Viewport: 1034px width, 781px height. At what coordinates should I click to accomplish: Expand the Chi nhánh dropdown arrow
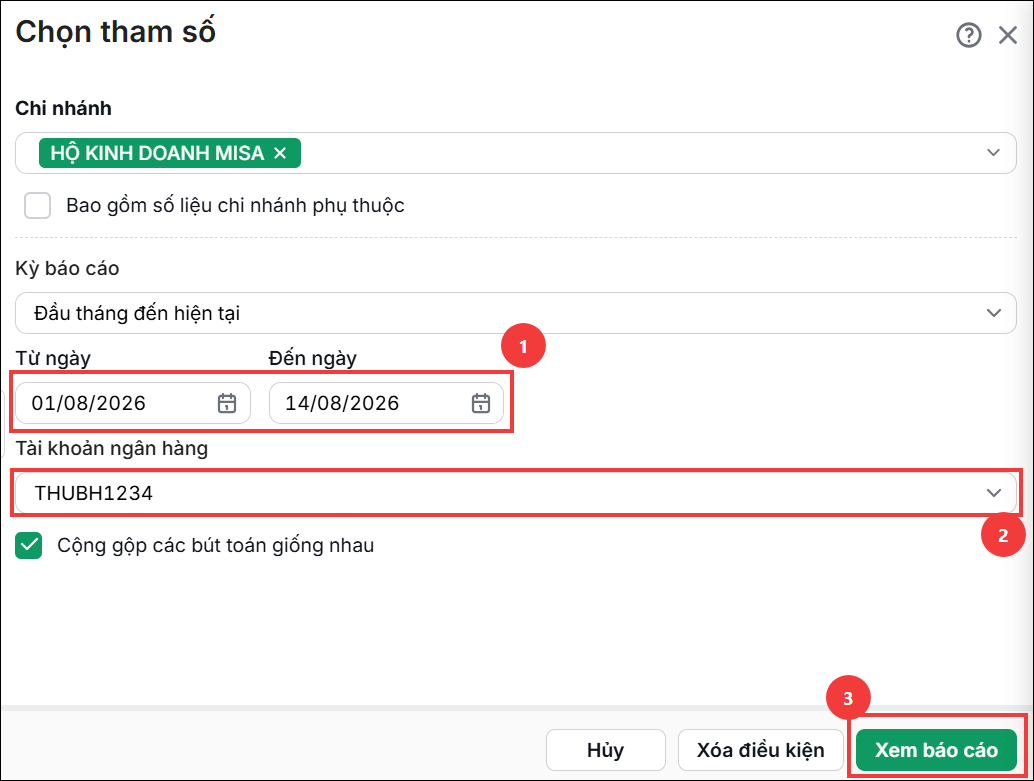coord(993,152)
